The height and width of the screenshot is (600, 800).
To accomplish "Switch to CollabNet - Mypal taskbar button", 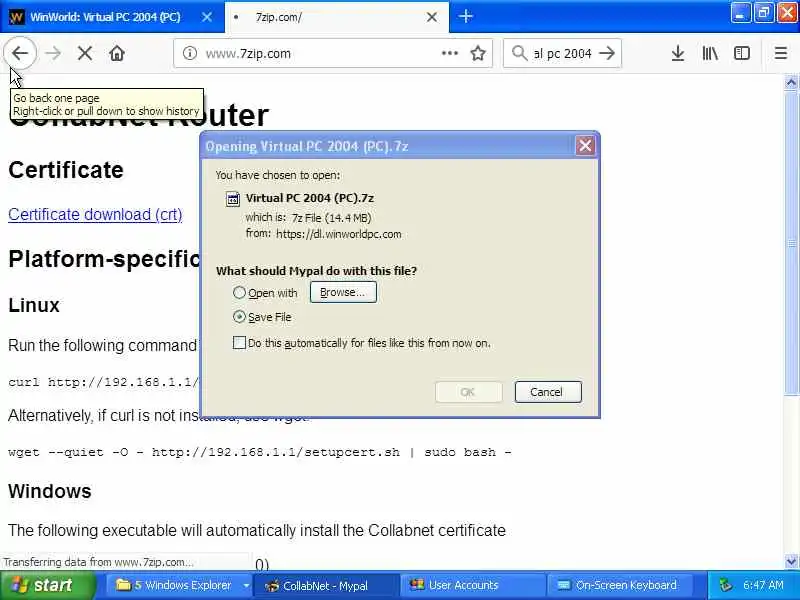I will [x=324, y=585].
